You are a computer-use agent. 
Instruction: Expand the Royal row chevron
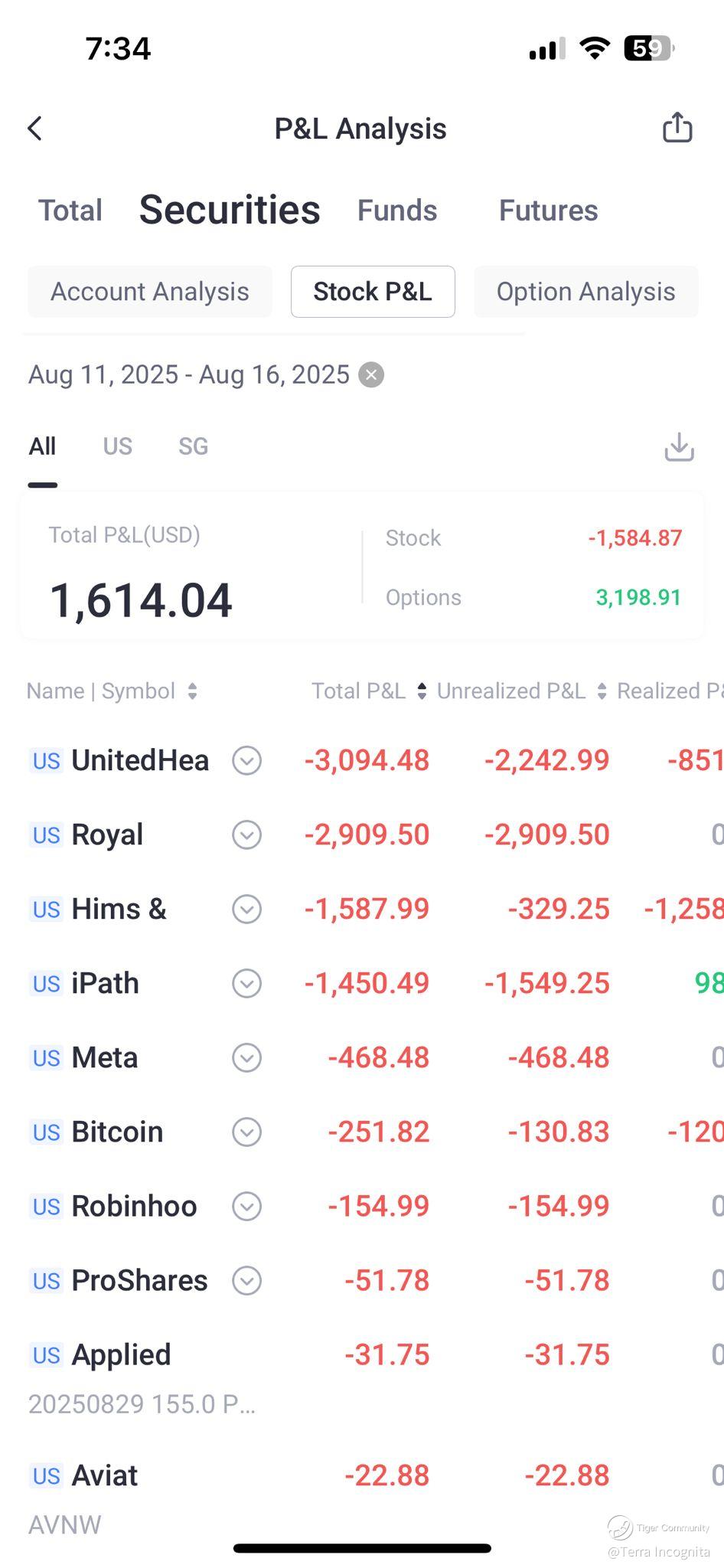246,835
